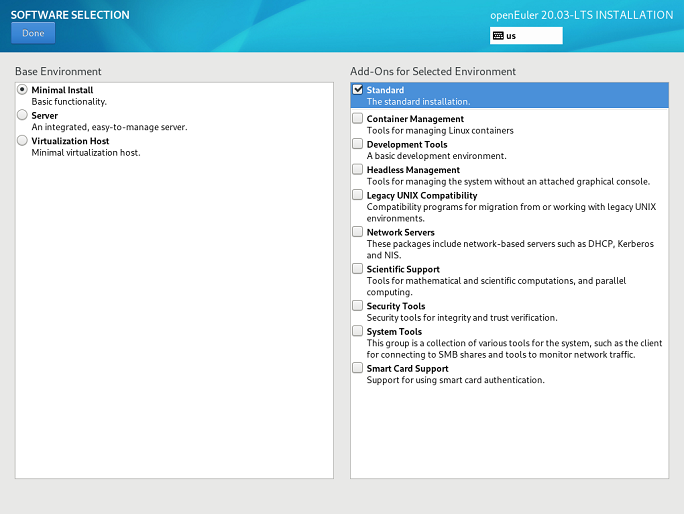684x514 pixels.
Task: Select Virtualization Host environment
Action: (x=23, y=141)
